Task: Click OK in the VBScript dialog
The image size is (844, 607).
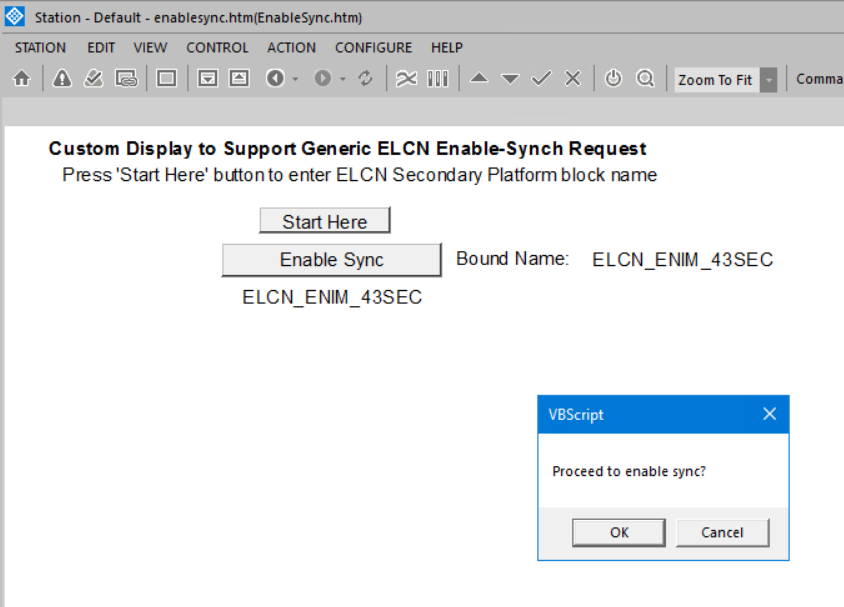Action: pos(618,532)
